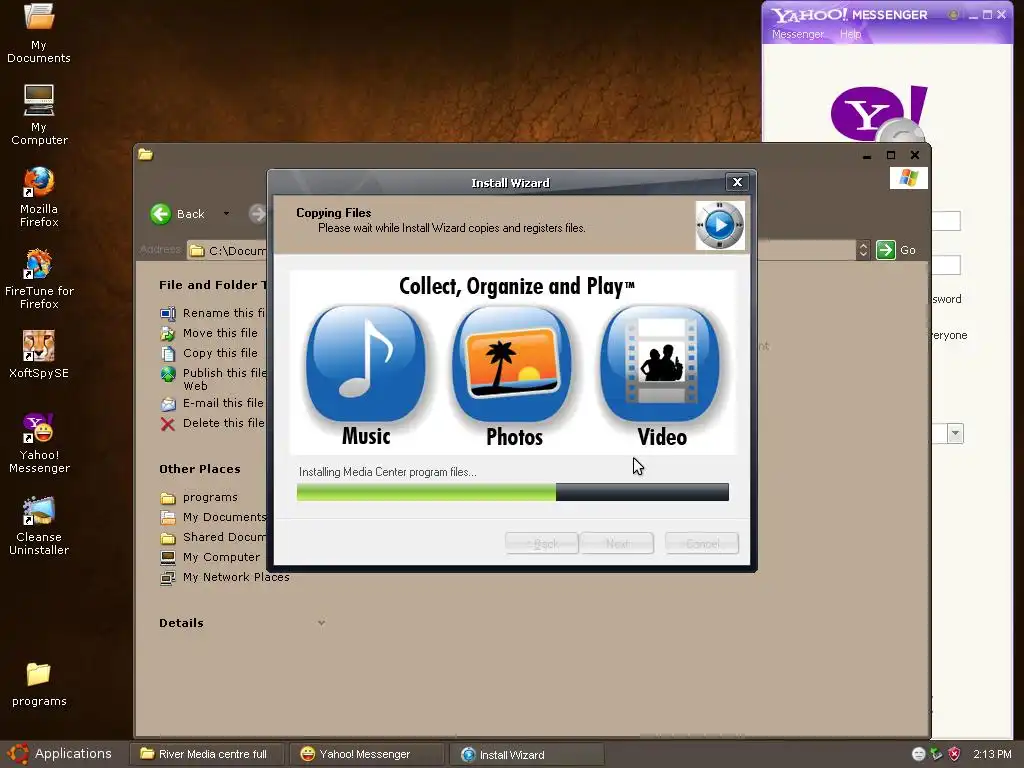This screenshot has height=768, width=1024.
Task: Open address bar dropdown arrows in Explorer
Action: tap(863, 249)
